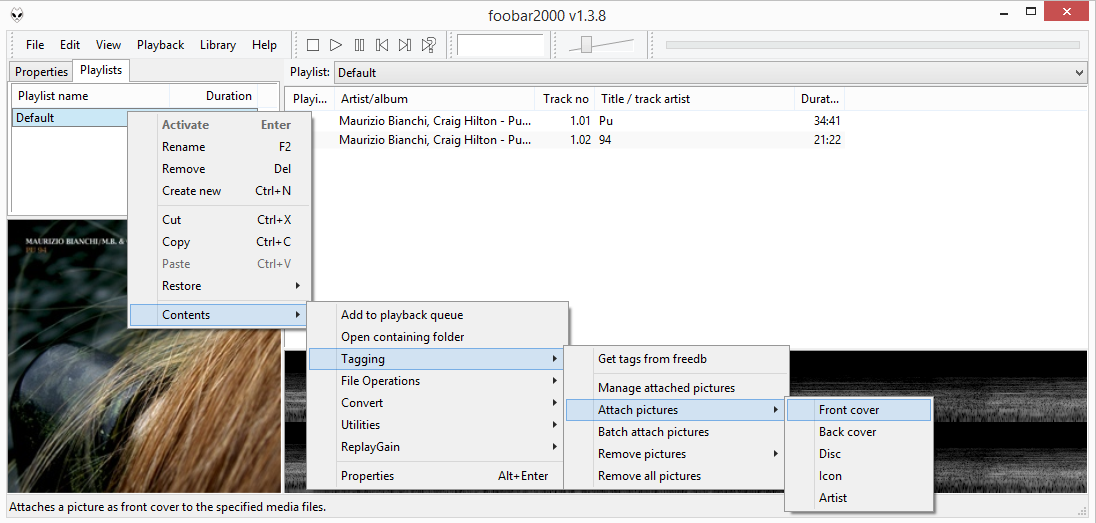1096x523 pixels.
Task: Expand the File Operations submenu
Action: tap(438, 381)
